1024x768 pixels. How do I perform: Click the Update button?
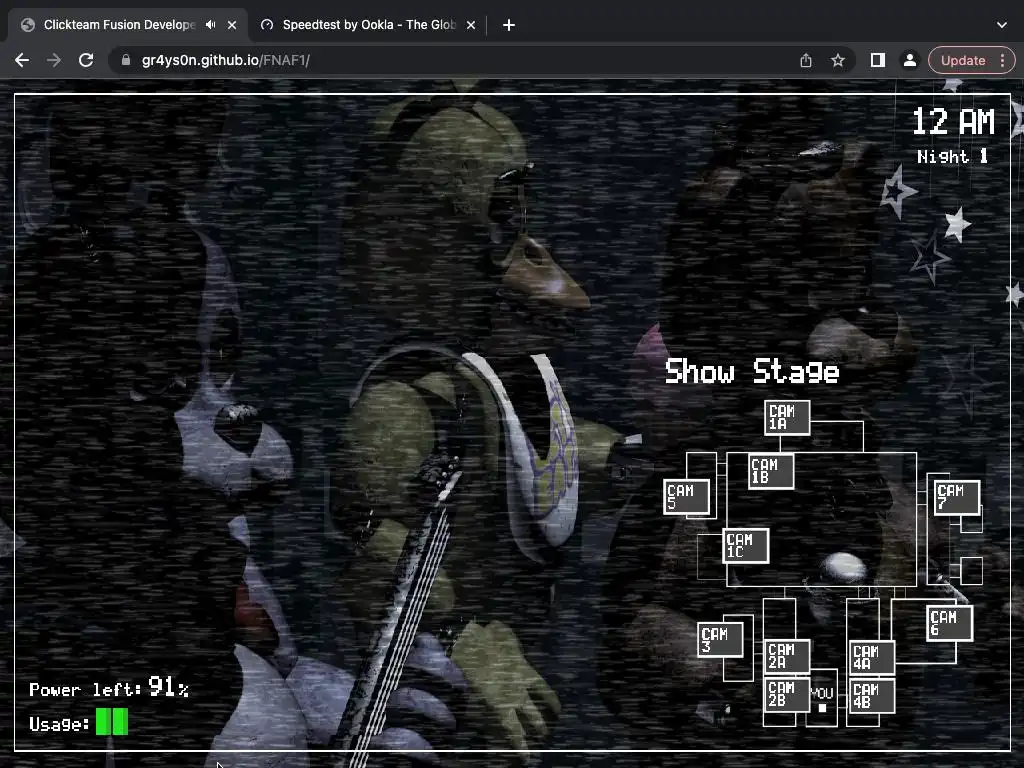pos(963,60)
